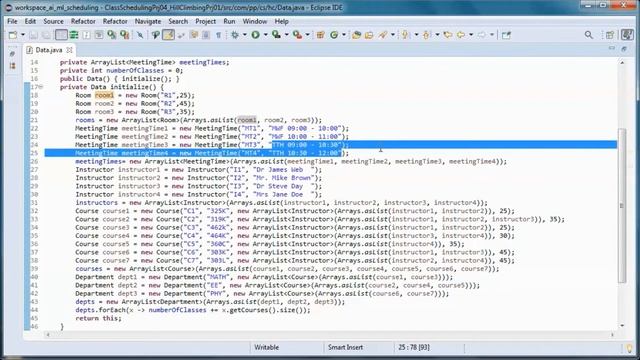Open the Search toolbar dropdown arrow
640x360 pixels.
click(393, 35)
